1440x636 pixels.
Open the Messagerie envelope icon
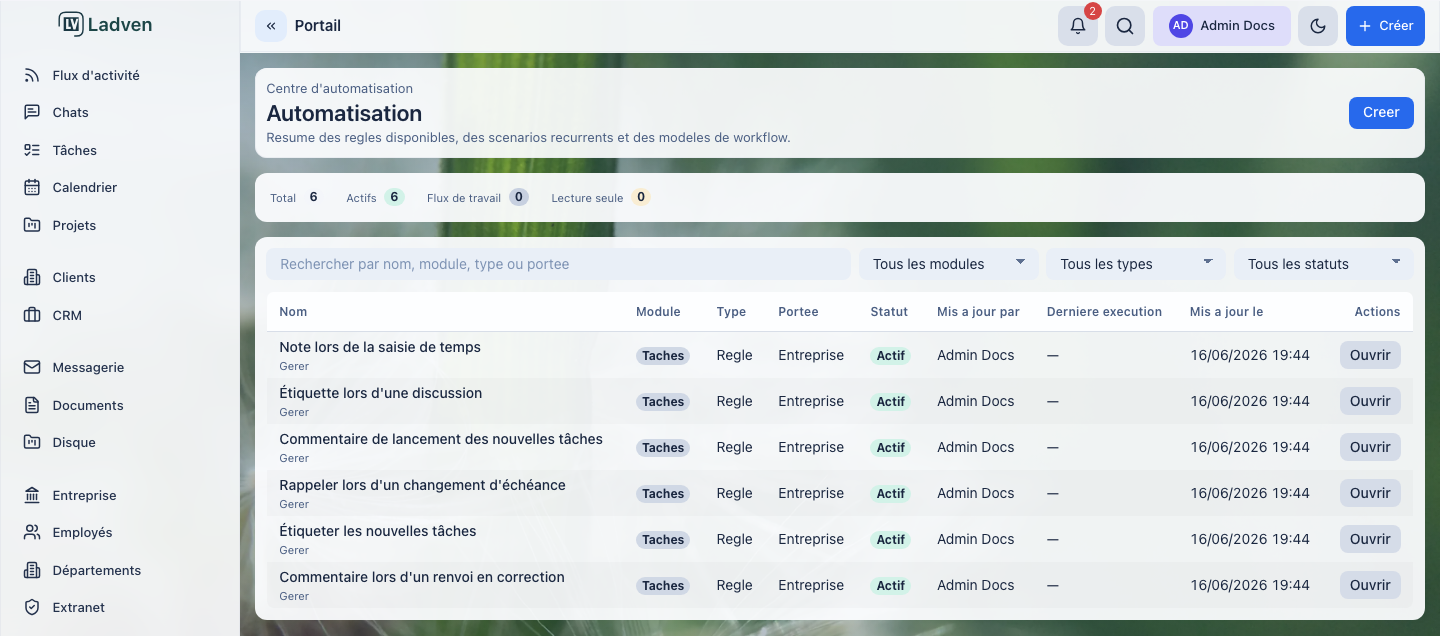click(32, 367)
